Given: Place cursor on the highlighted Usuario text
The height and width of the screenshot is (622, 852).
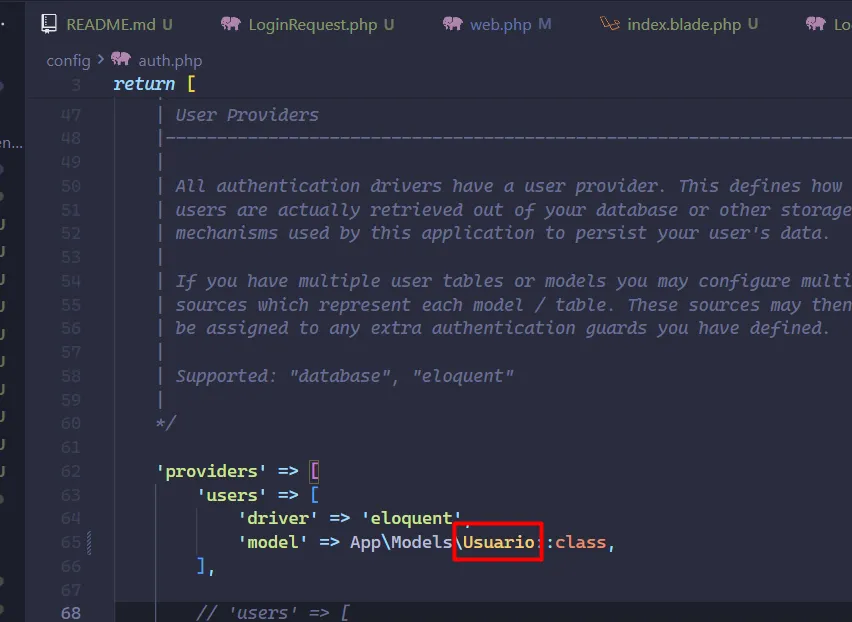Looking at the screenshot, I should (x=497, y=542).
